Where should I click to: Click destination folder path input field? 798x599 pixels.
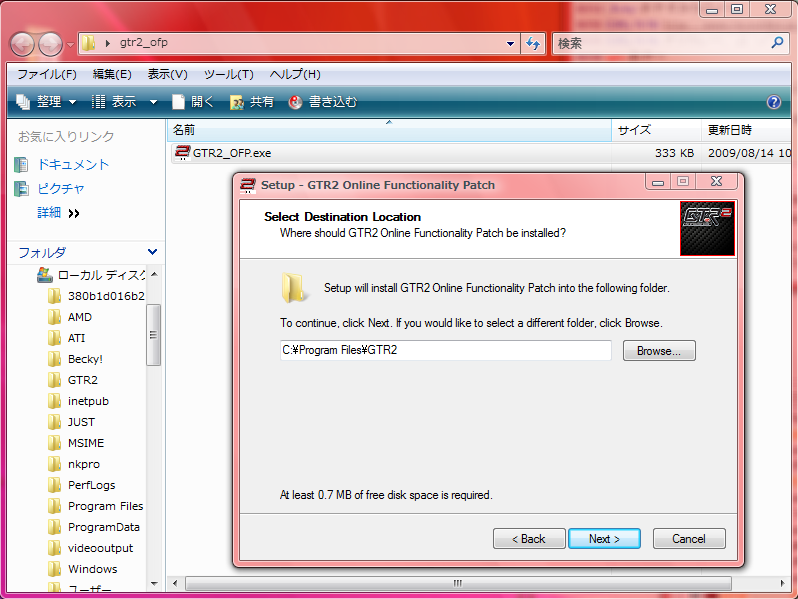click(x=446, y=350)
